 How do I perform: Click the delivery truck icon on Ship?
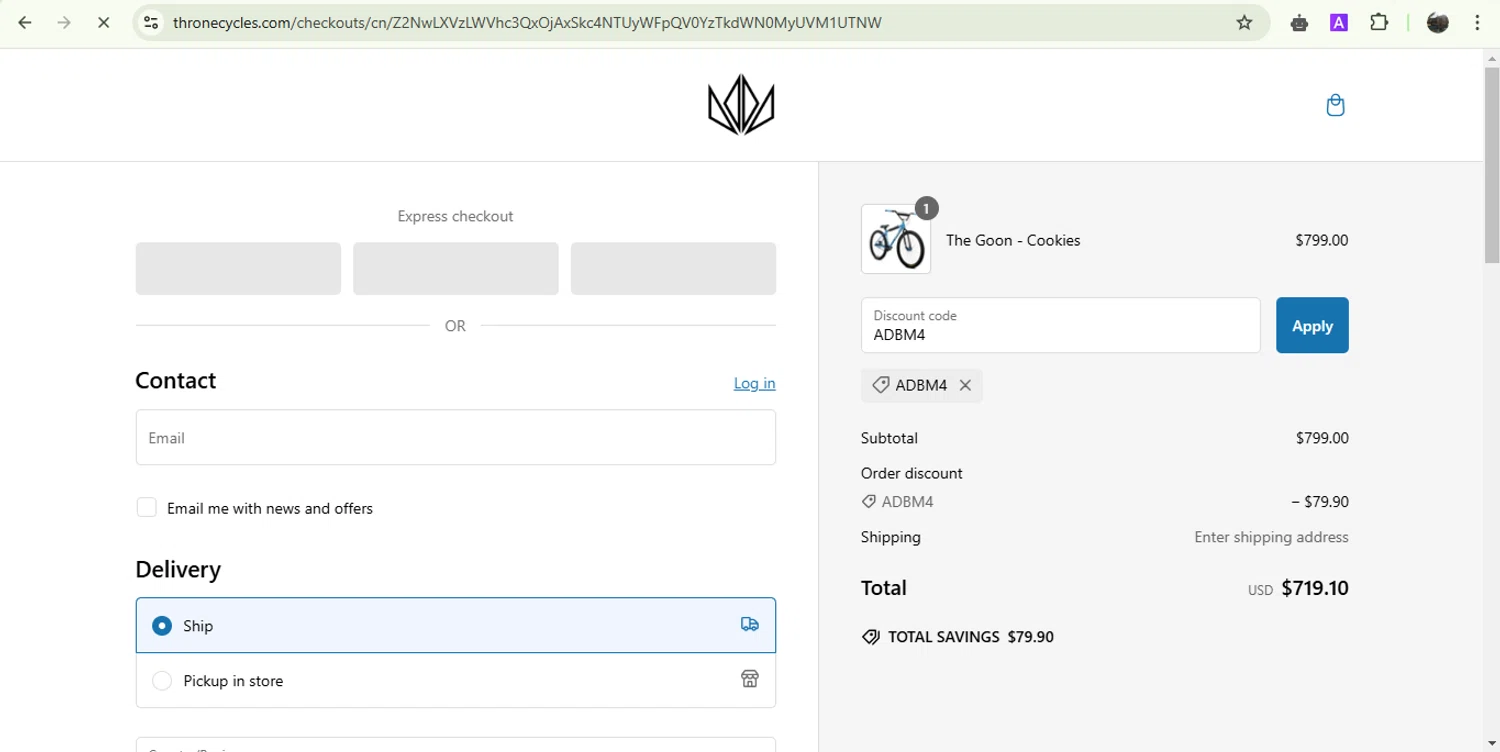[x=749, y=624]
